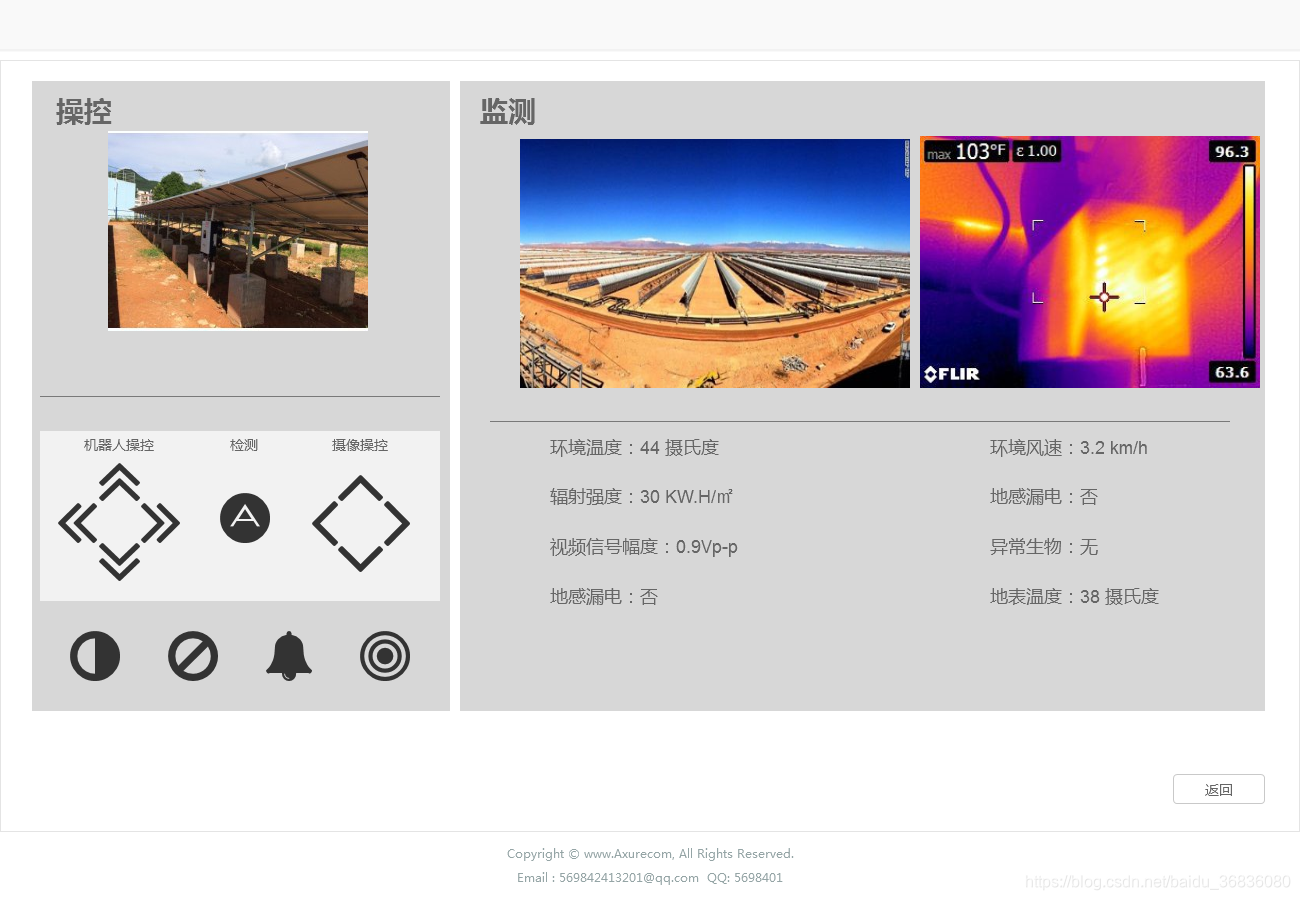This screenshot has height=900, width=1300.
Task: Select 地感漏电：否 below 环境风速
Action: (1044, 497)
